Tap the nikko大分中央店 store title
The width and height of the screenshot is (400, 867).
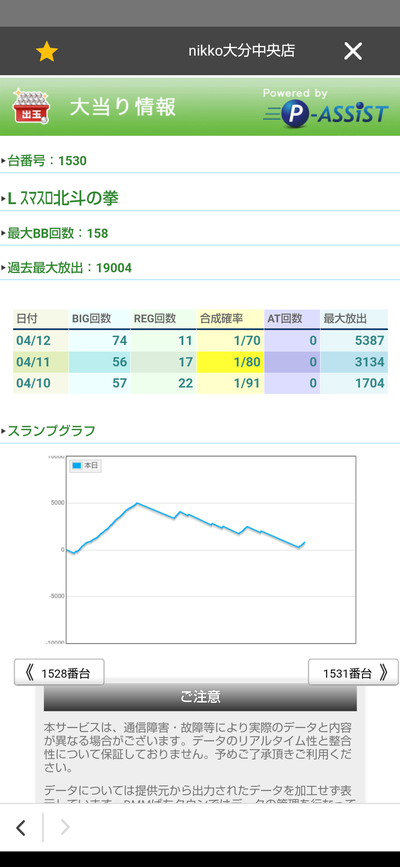242,51
